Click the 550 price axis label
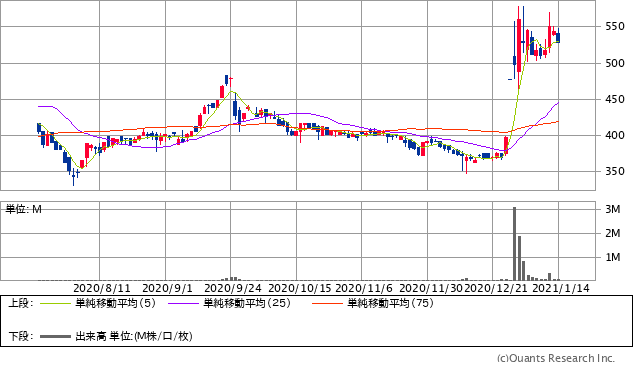 pos(615,27)
